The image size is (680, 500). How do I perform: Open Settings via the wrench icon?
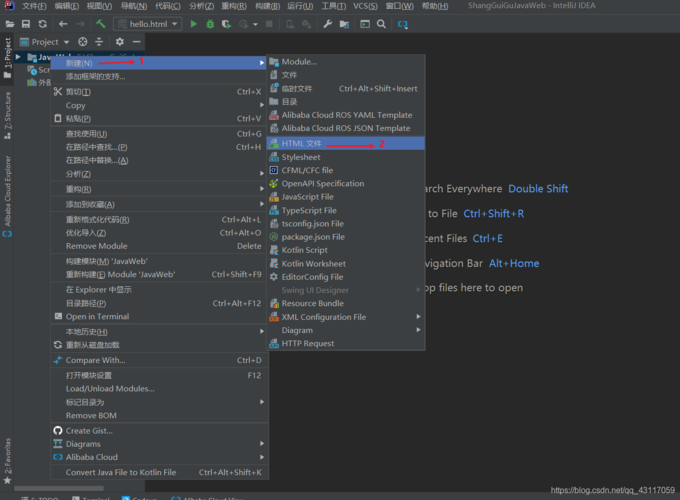(x=327, y=24)
